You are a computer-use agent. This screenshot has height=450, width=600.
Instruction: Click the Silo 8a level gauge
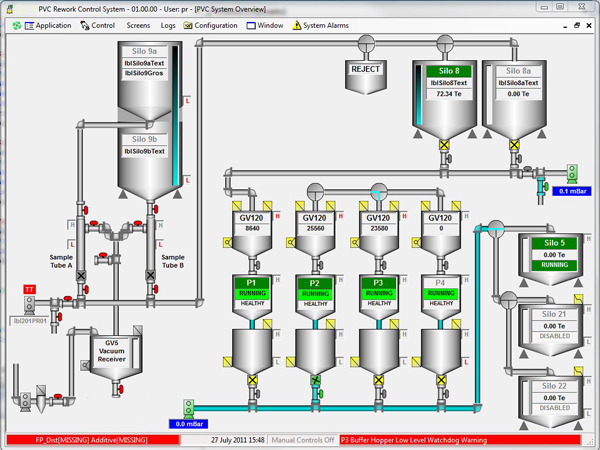[489, 95]
